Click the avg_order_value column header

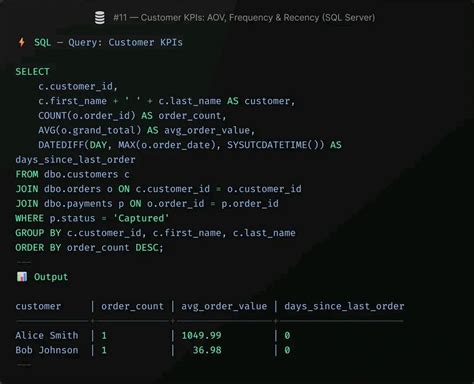pos(224,306)
